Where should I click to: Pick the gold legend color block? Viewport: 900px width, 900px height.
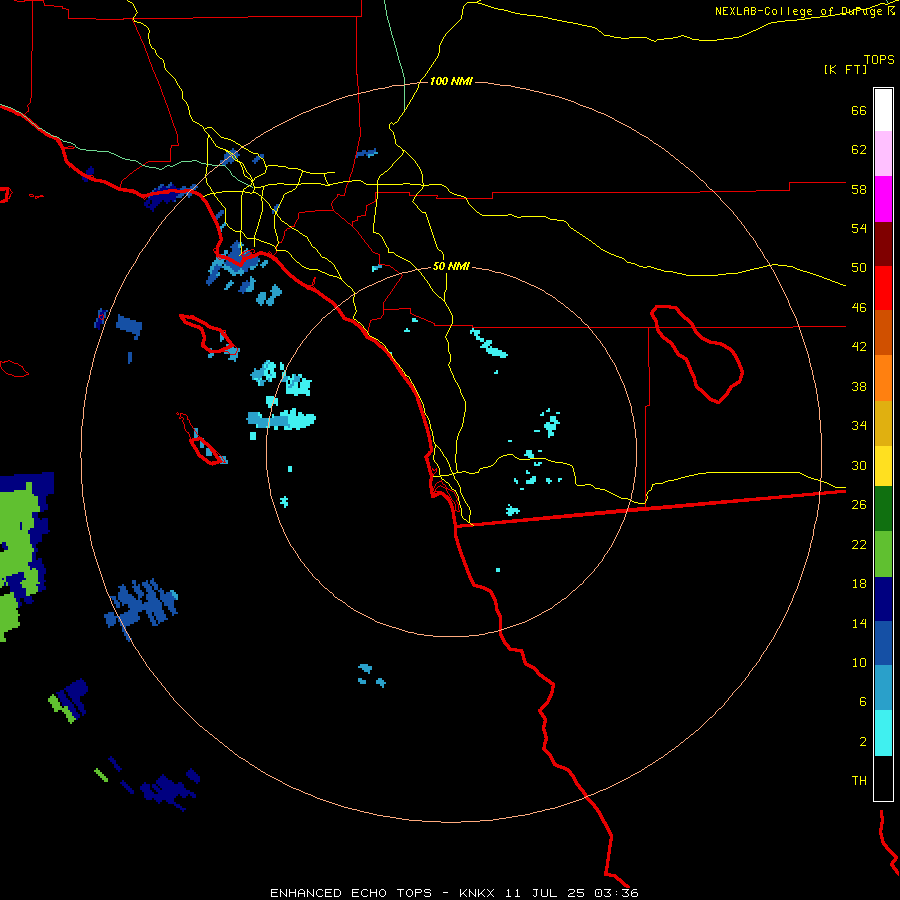tap(883, 423)
